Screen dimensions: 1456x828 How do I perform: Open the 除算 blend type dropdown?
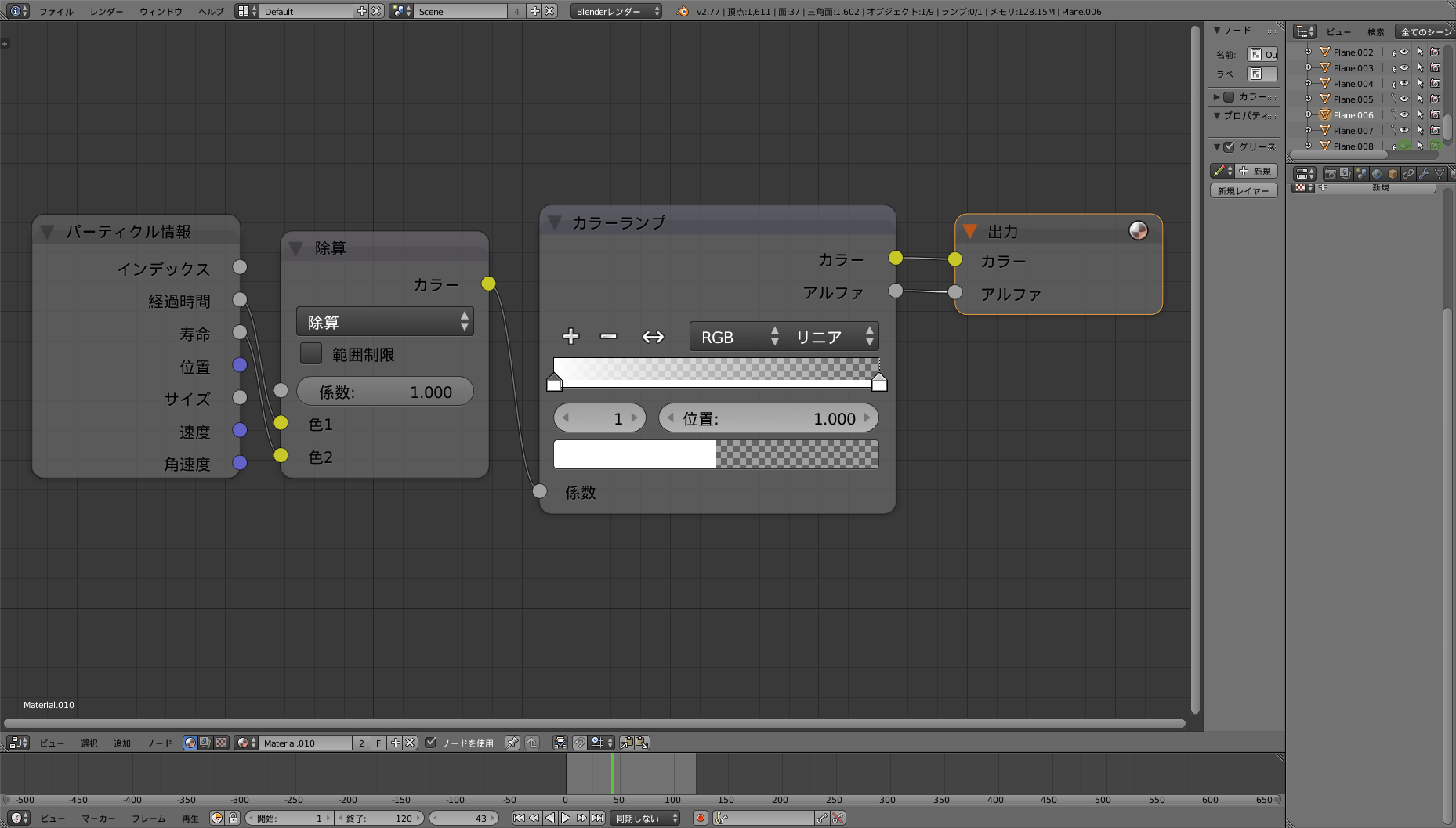click(385, 322)
